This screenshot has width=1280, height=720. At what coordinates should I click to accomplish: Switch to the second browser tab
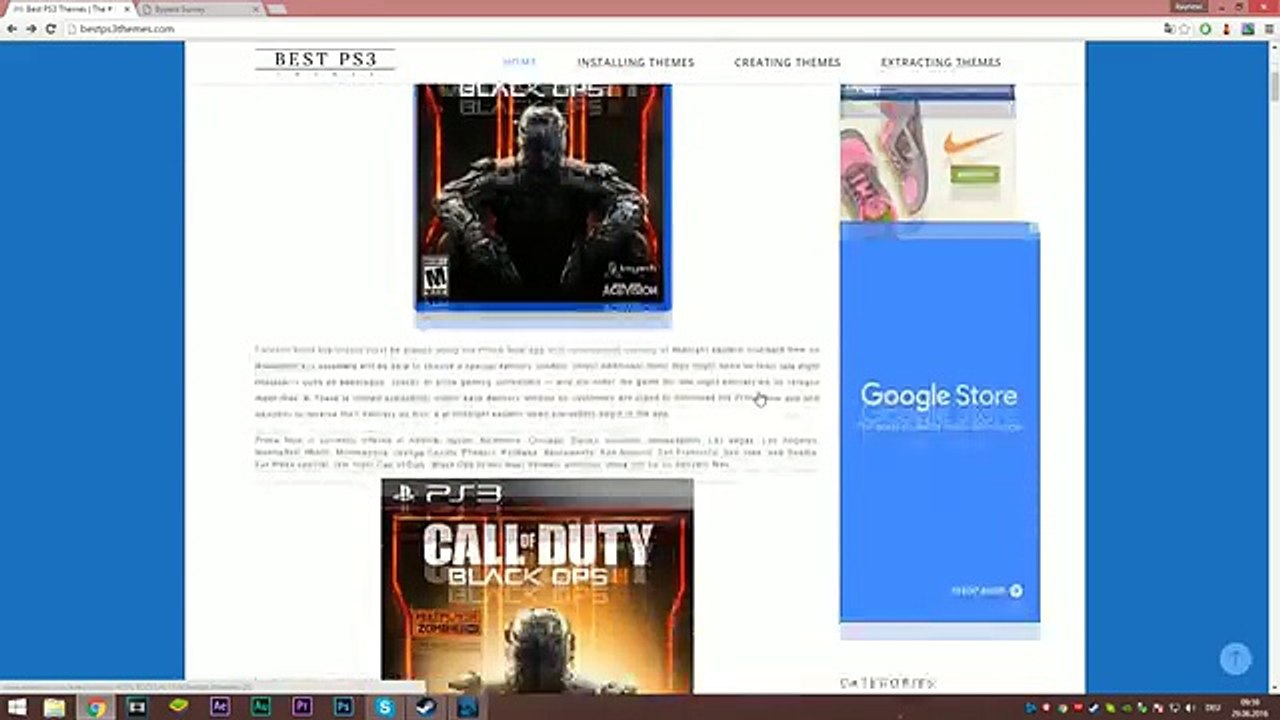tap(199, 9)
